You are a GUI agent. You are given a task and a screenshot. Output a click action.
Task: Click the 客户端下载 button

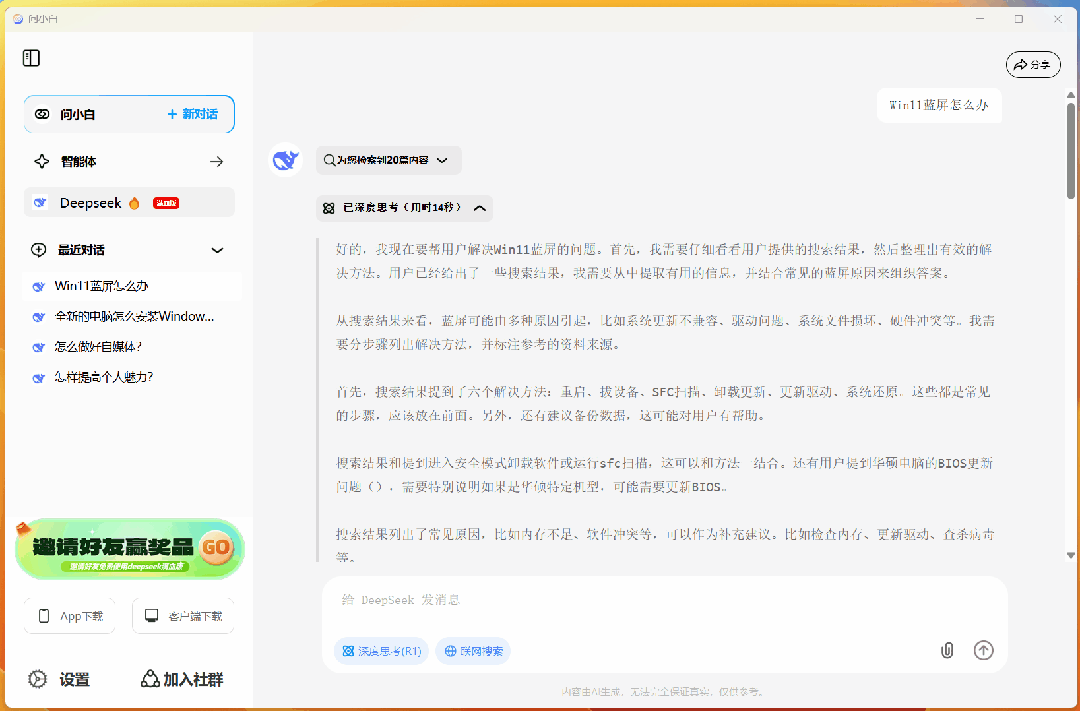(183, 616)
